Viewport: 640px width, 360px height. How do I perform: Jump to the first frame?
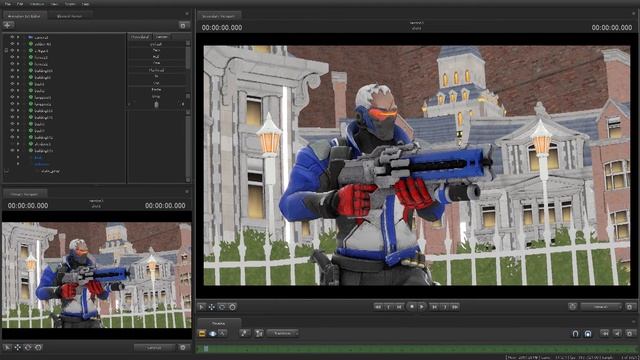tap(378, 307)
